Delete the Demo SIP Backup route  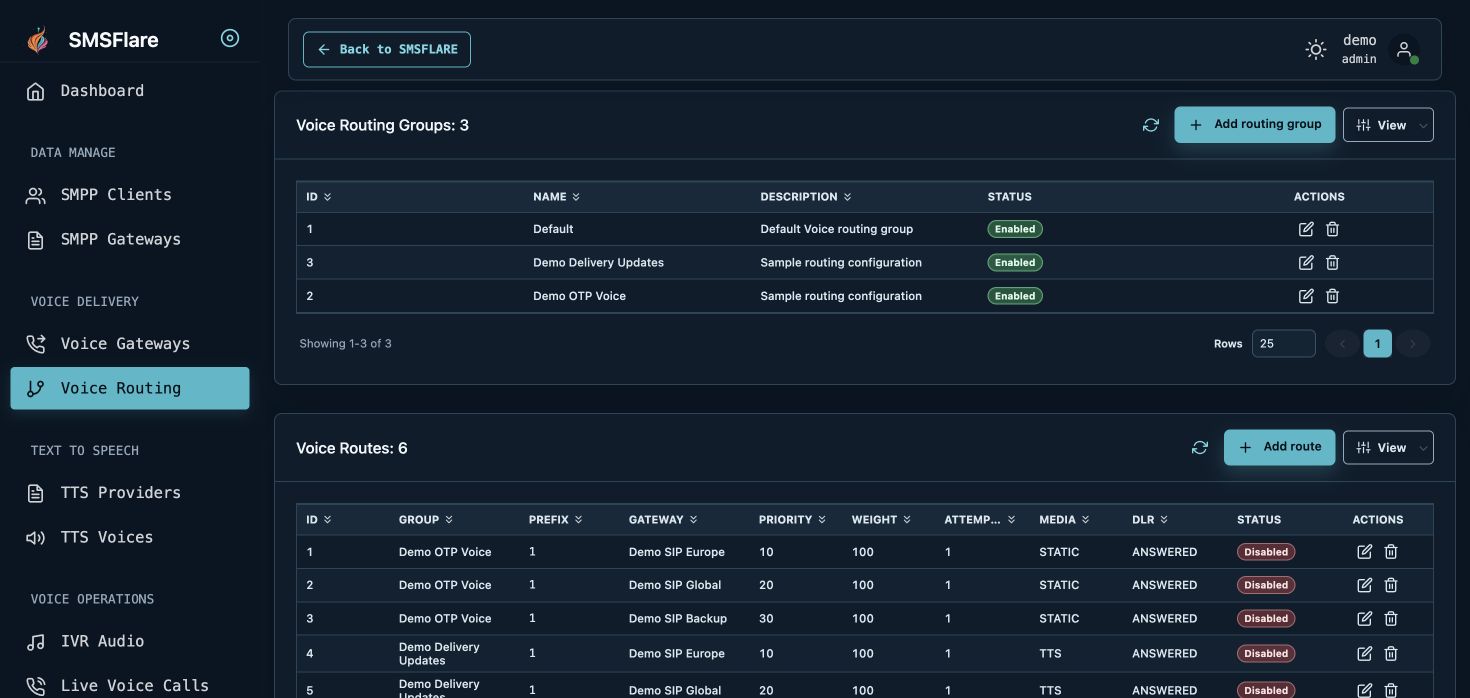1390,618
